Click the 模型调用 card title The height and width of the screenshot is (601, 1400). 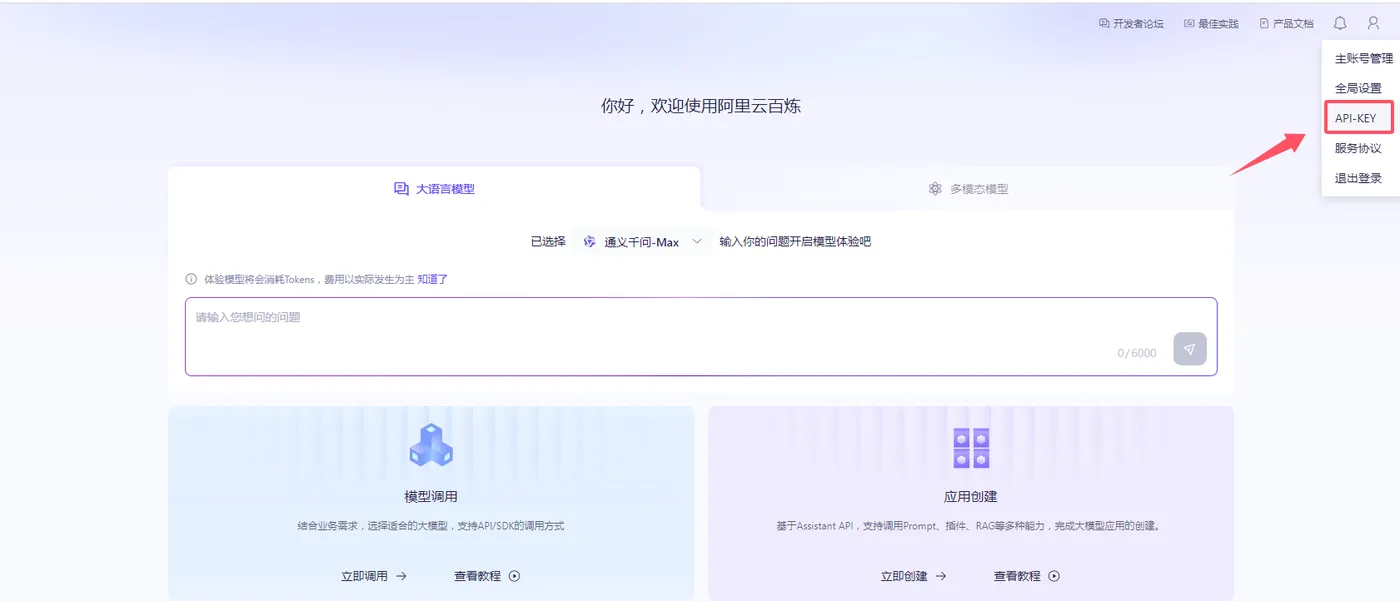431,496
